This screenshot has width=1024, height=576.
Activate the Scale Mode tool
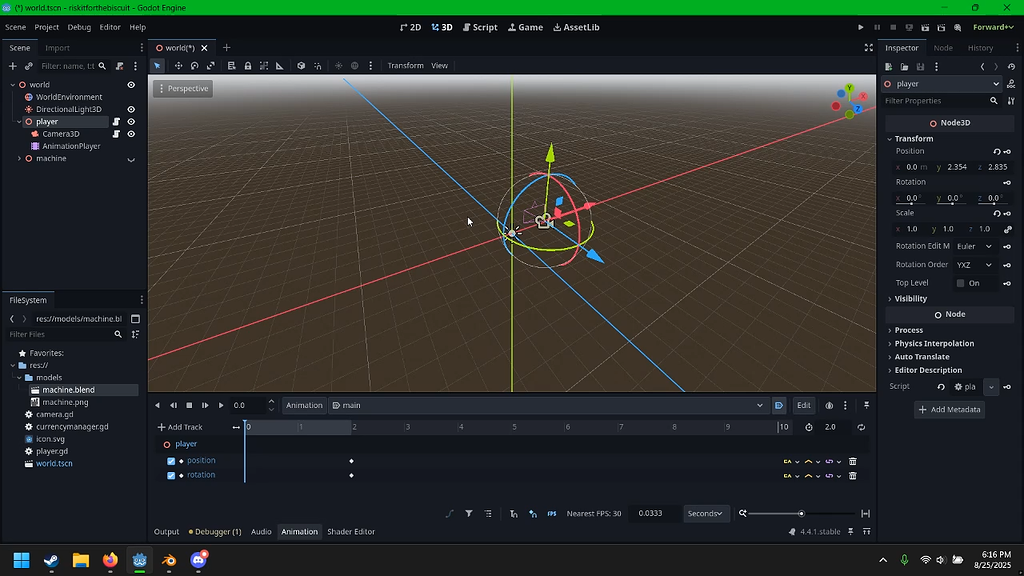click(211, 66)
